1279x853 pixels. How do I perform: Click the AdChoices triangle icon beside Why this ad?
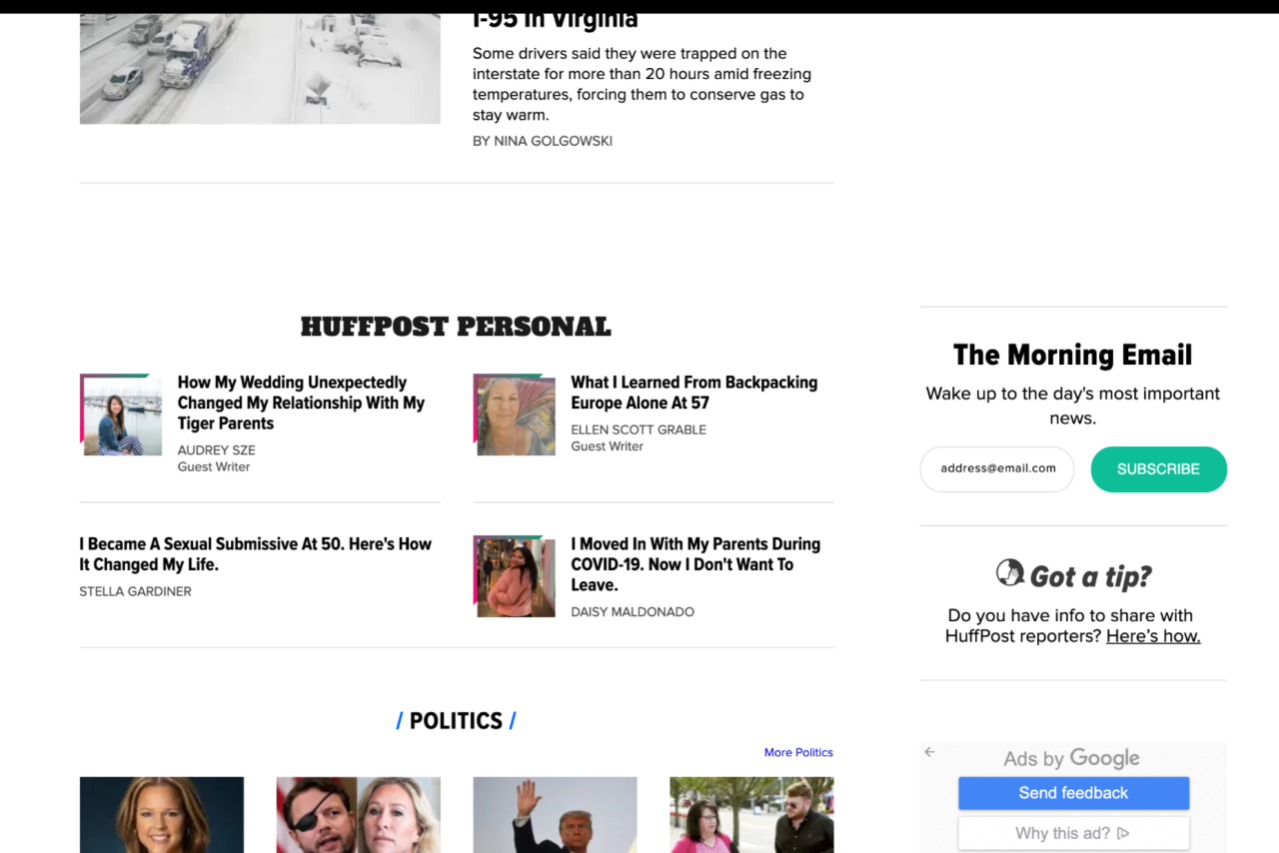(1123, 833)
